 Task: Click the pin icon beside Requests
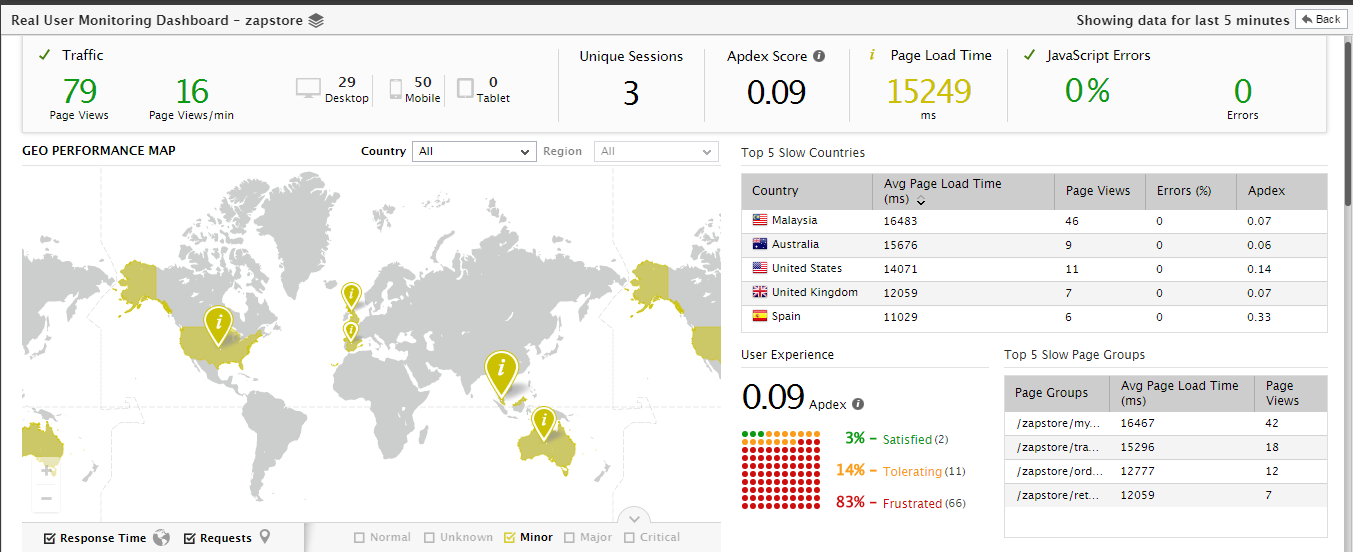(265, 537)
